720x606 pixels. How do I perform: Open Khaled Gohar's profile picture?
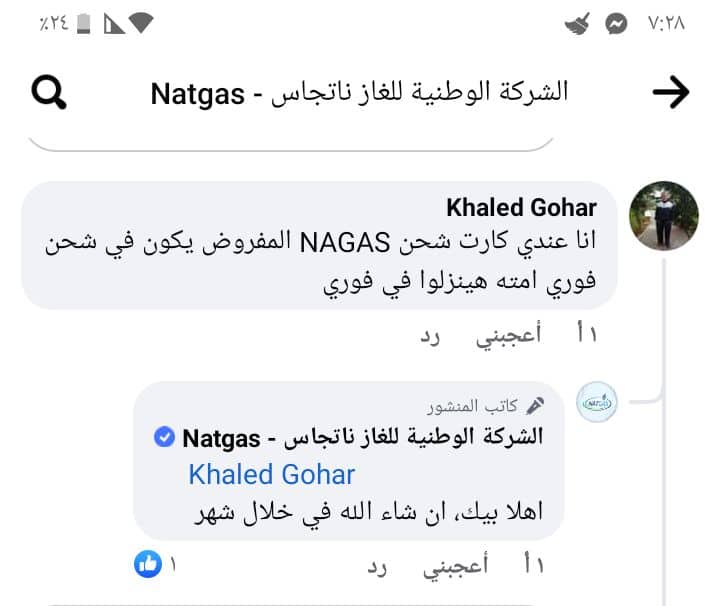pos(663,215)
